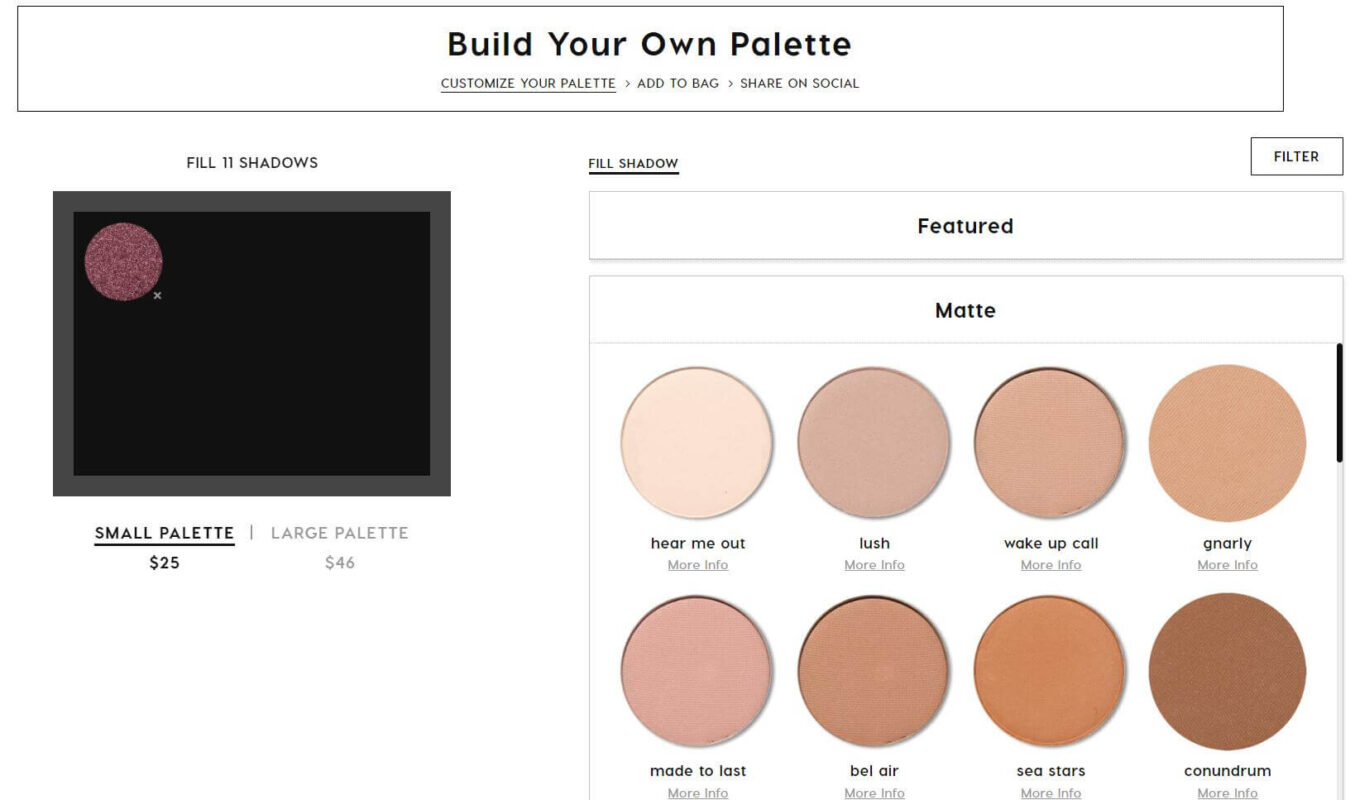The width and height of the screenshot is (1355, 800).
Task: Choose the gnarly shadow swatch
Action: click(1227, 442)
